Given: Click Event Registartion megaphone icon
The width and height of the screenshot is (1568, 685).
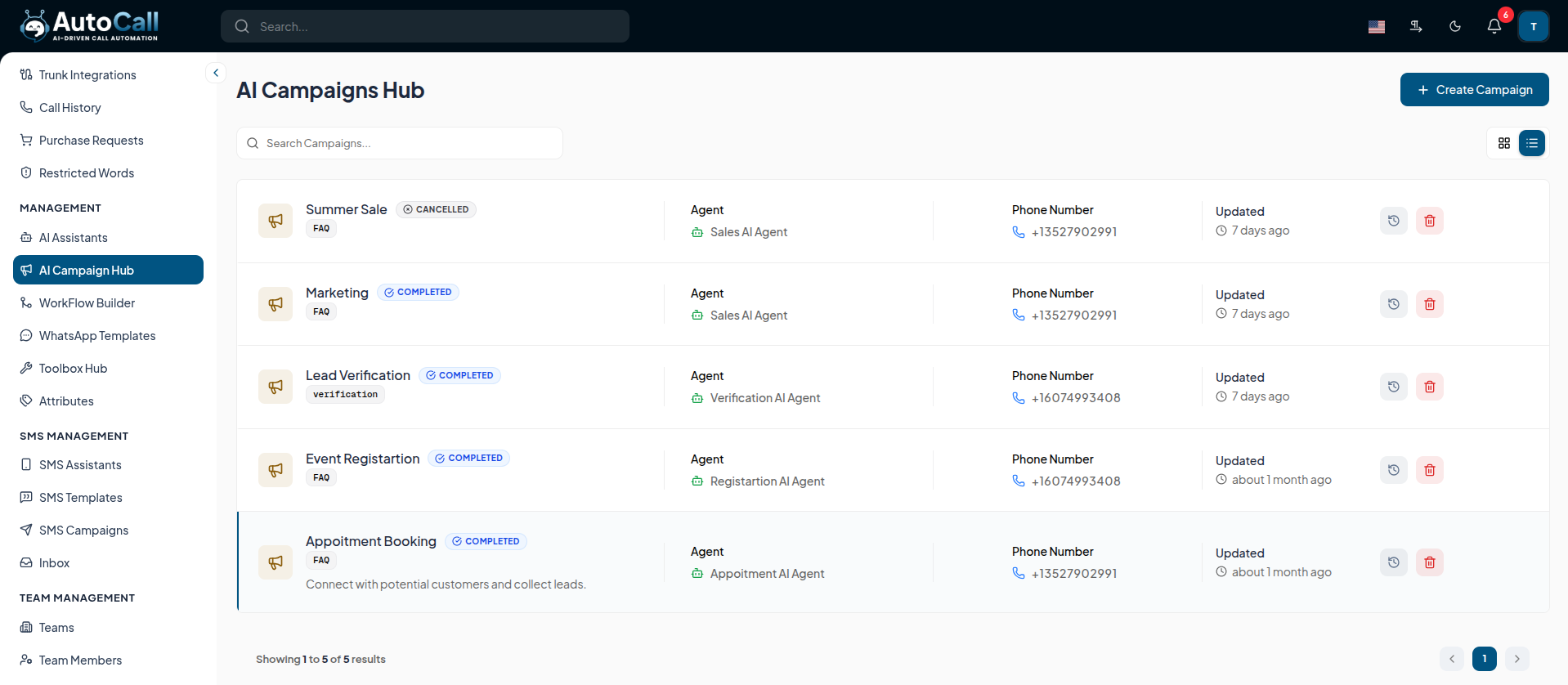Looking at the screenshot, I should click(276, 470).
